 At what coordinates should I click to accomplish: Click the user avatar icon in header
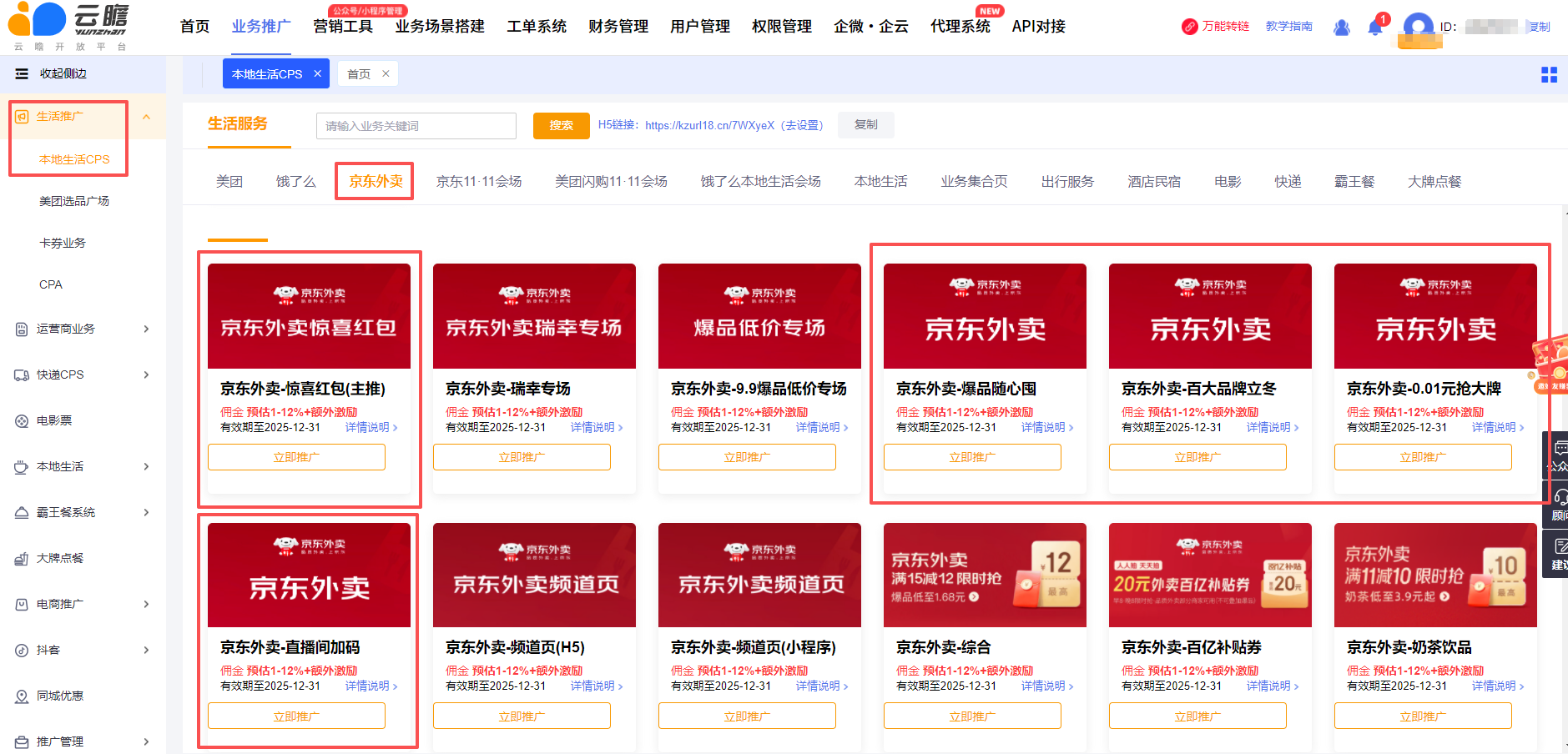tap(1418, 28)
